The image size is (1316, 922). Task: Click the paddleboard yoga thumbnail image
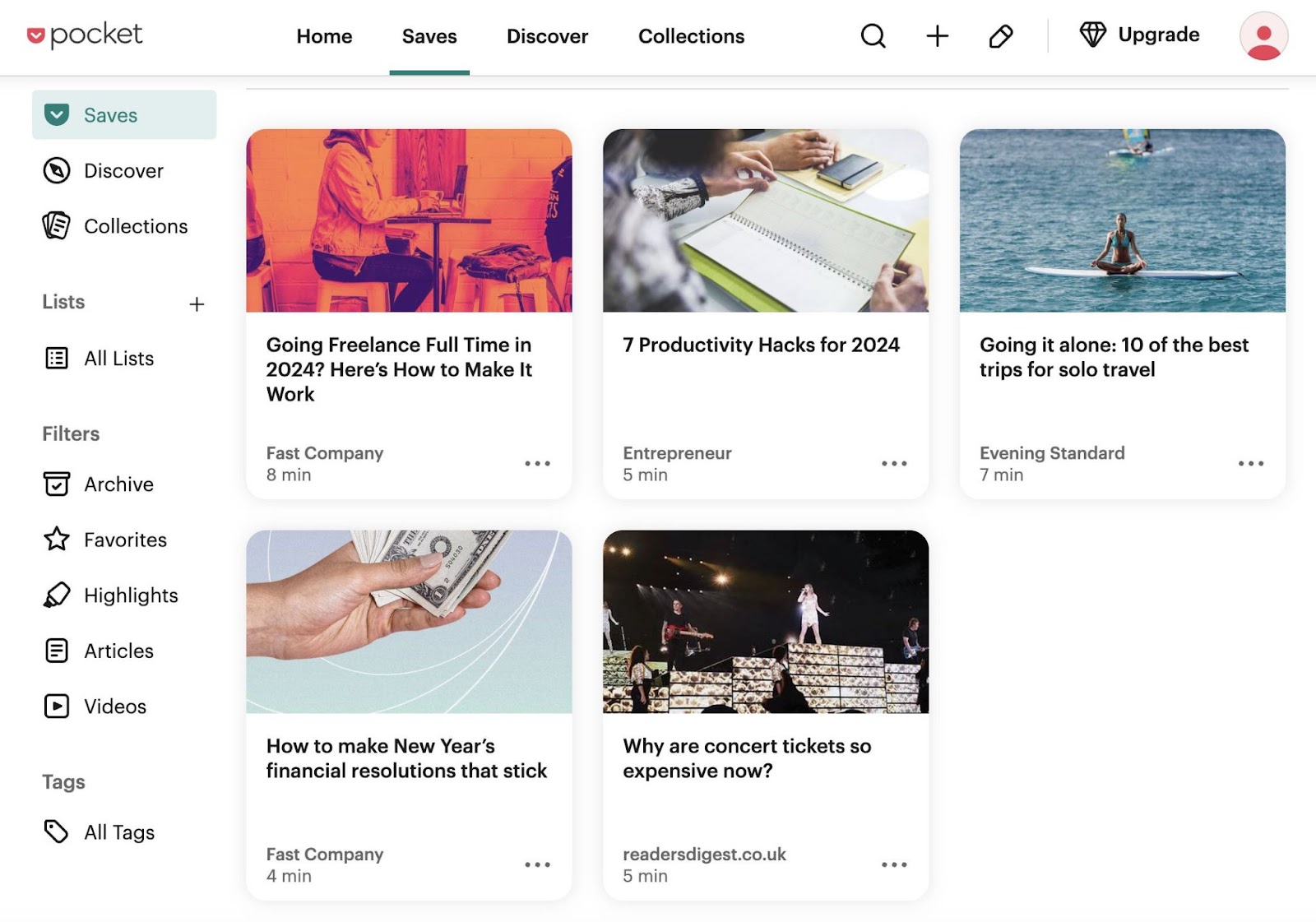tap(1122, 220)
